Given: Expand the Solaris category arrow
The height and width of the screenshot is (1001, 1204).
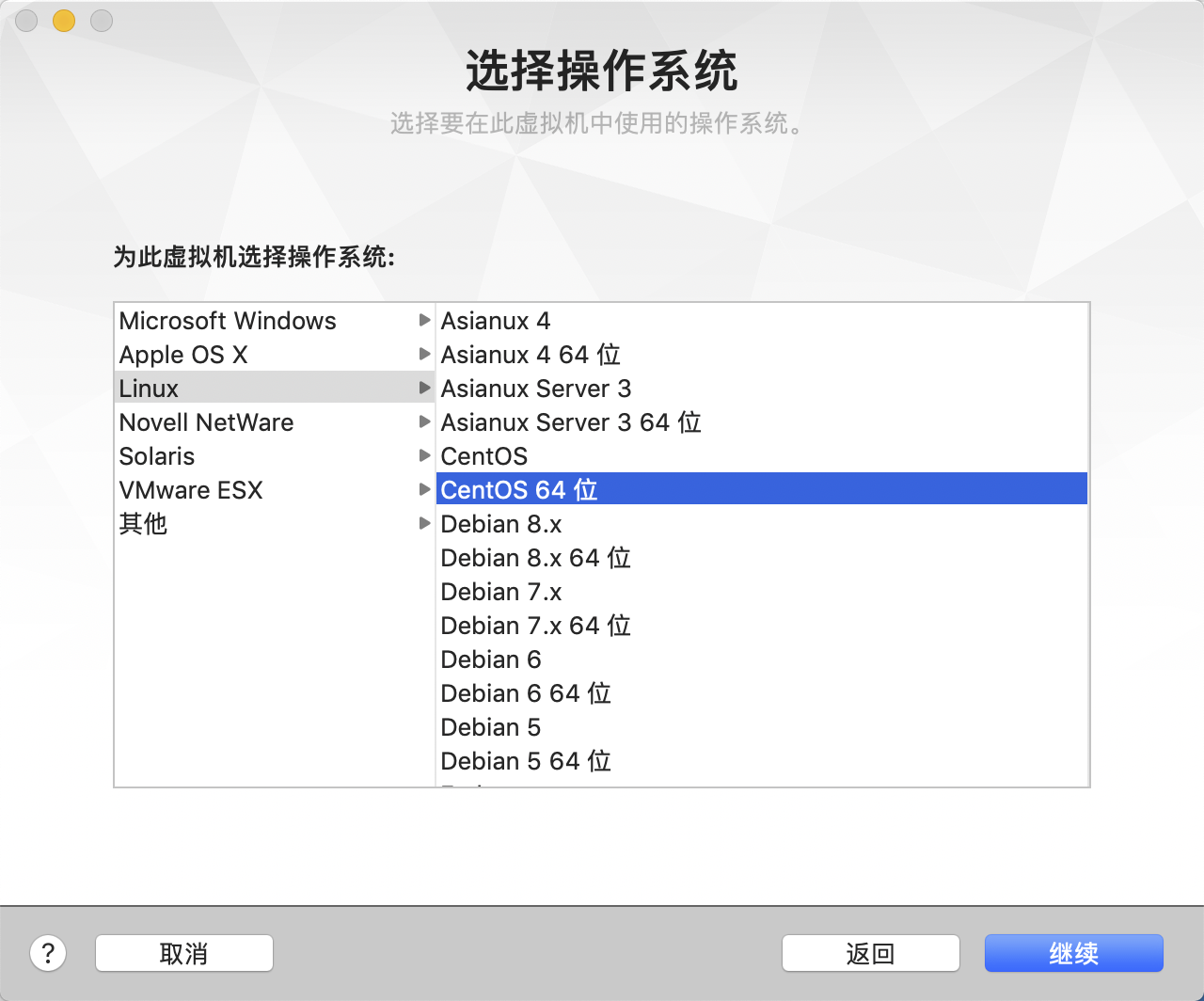Looking at the screenshot, I should (x=424, y=456).
